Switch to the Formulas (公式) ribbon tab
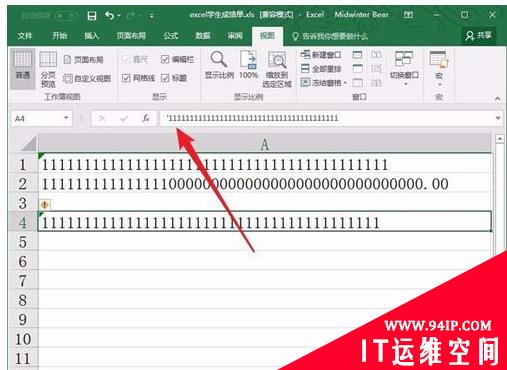Screen dimensions: 507x370 pos(170,36)
